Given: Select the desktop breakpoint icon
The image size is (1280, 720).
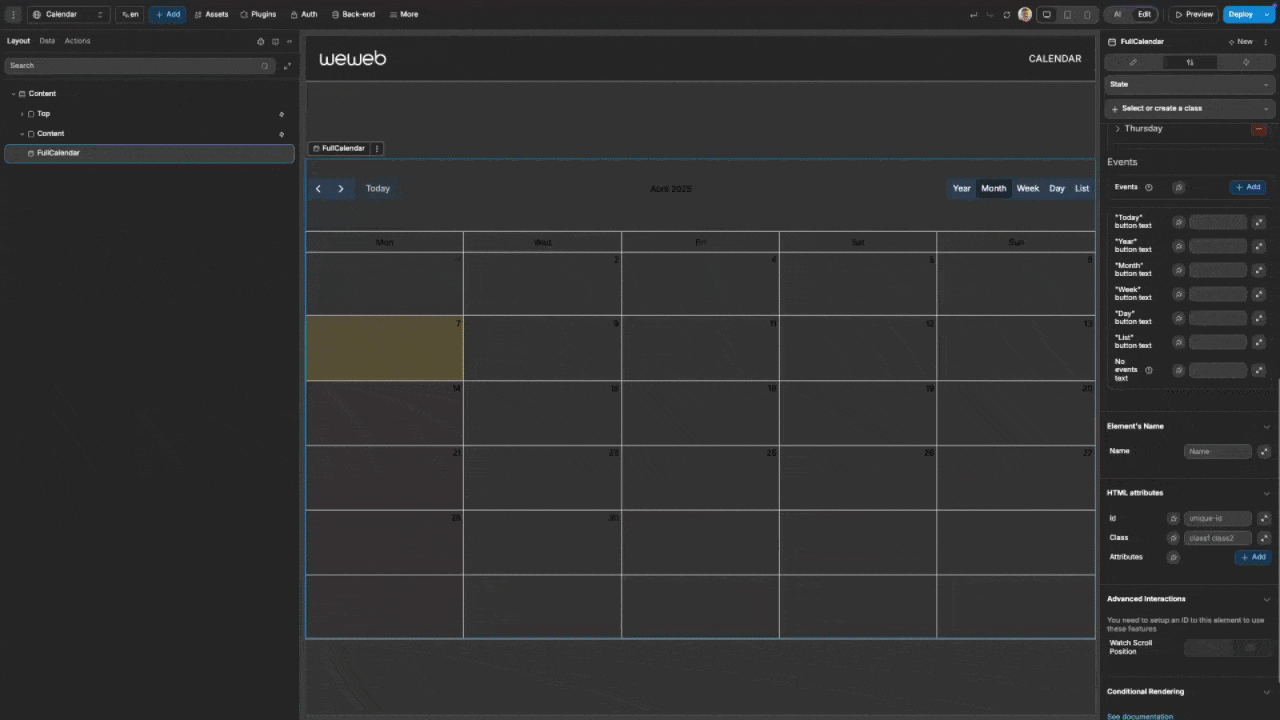Looking at the screenshot, I should (1047, 15).
